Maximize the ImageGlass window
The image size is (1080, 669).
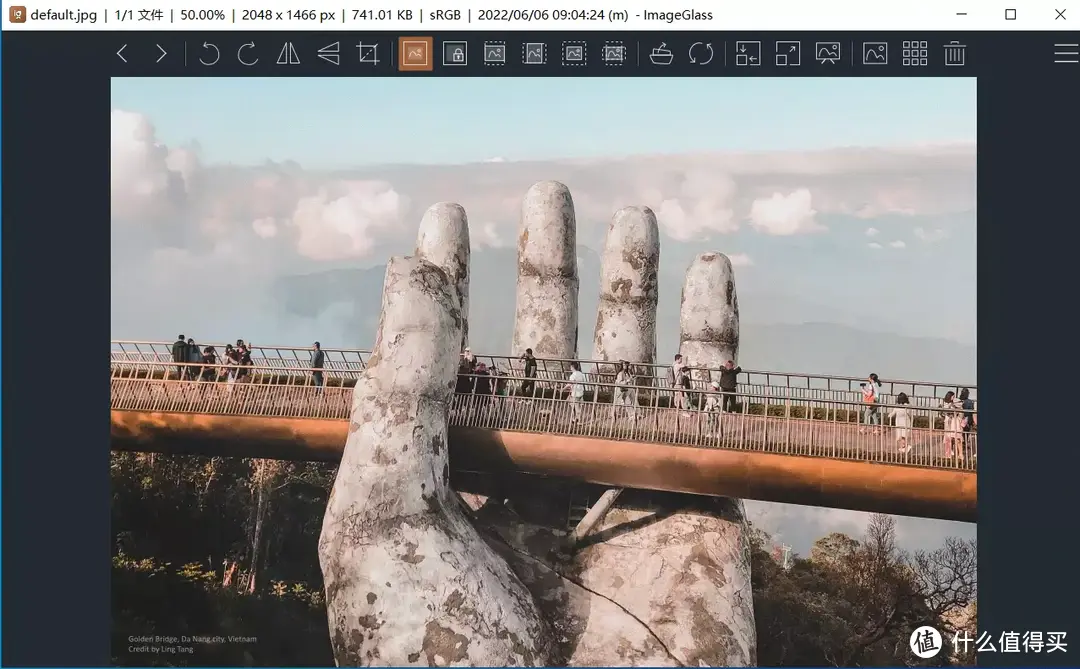coord(1010,14)
